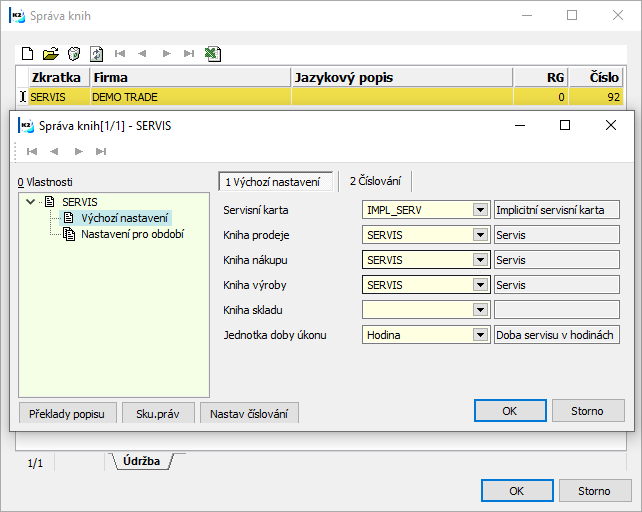
Task: Go to next record in SERVIS dialog
Action: click(x=77, y=151)
